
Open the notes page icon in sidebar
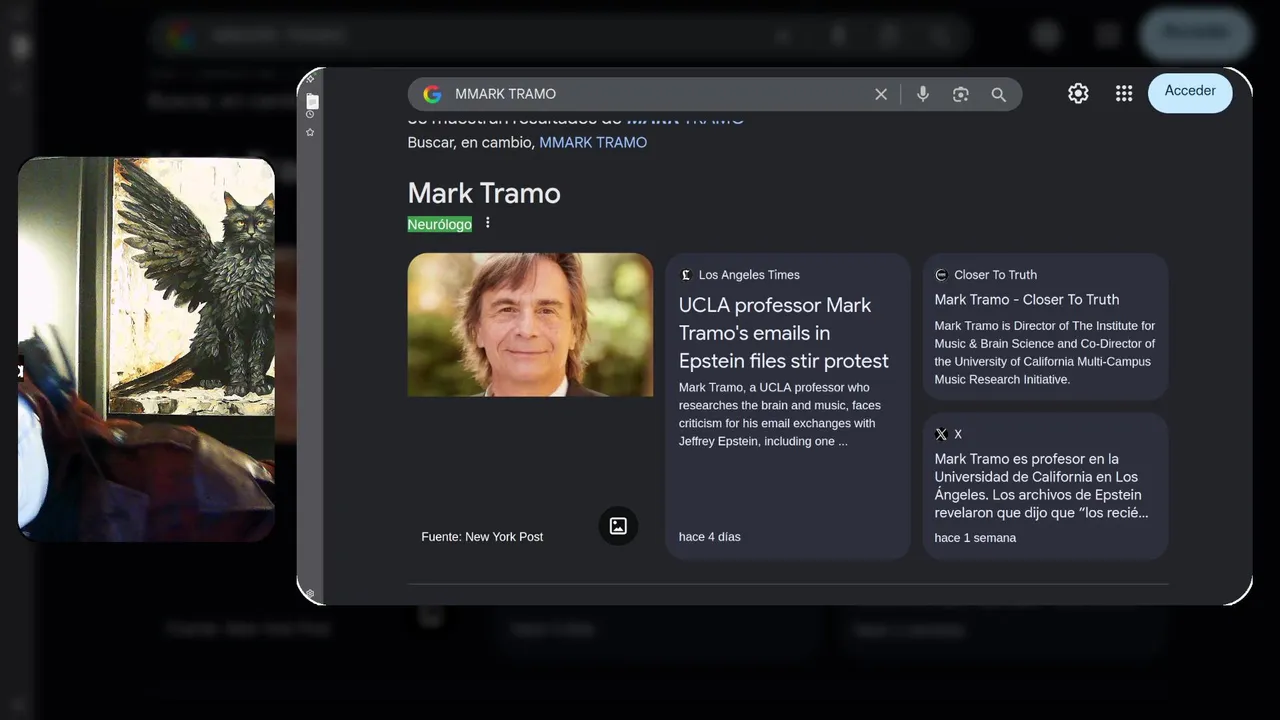pos(312,101)
